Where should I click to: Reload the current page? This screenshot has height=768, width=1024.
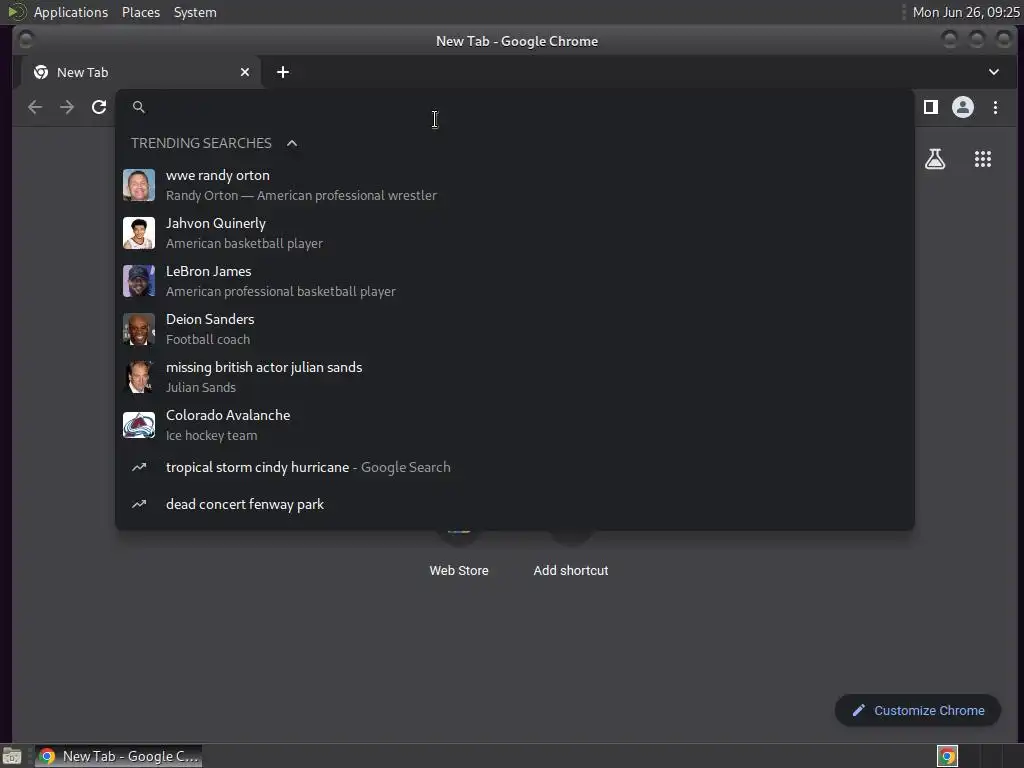coord(99,107)
